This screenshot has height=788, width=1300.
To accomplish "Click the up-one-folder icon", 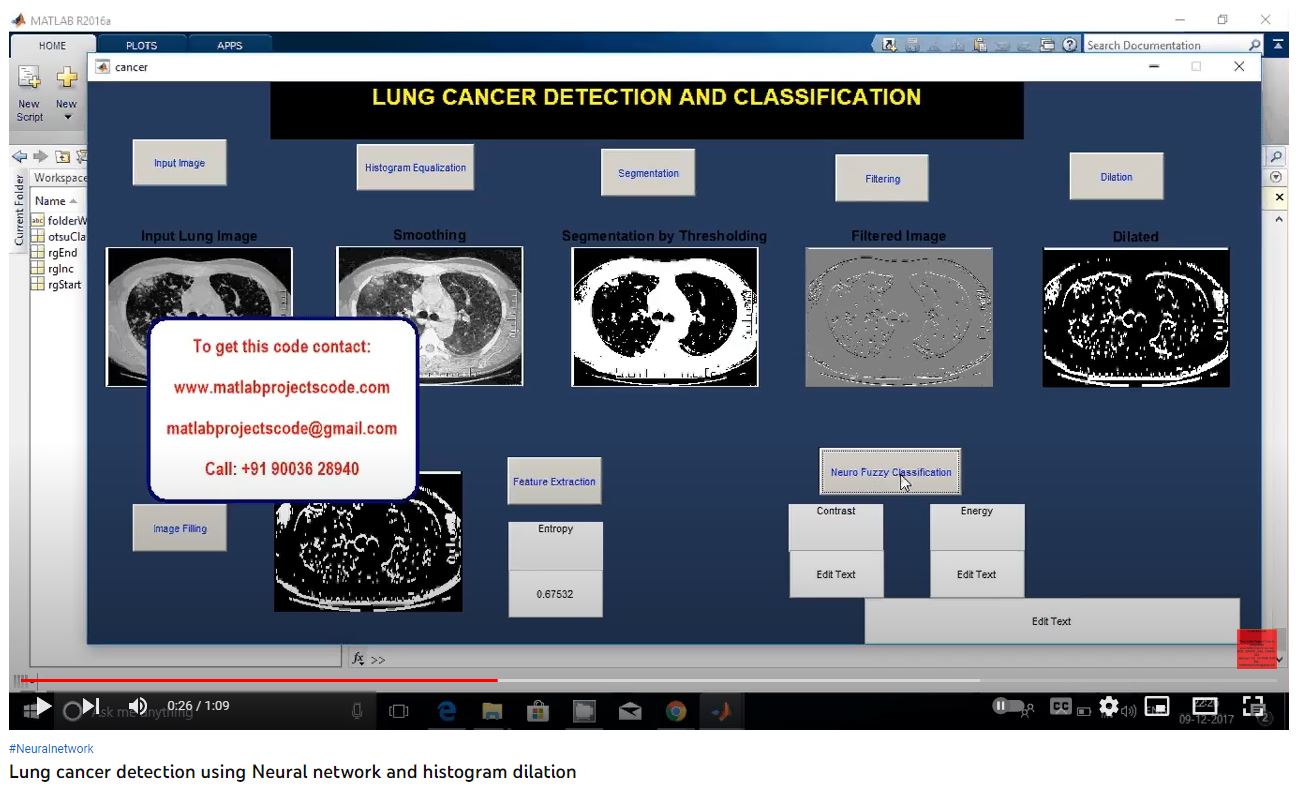I will (x=62, y=156).
